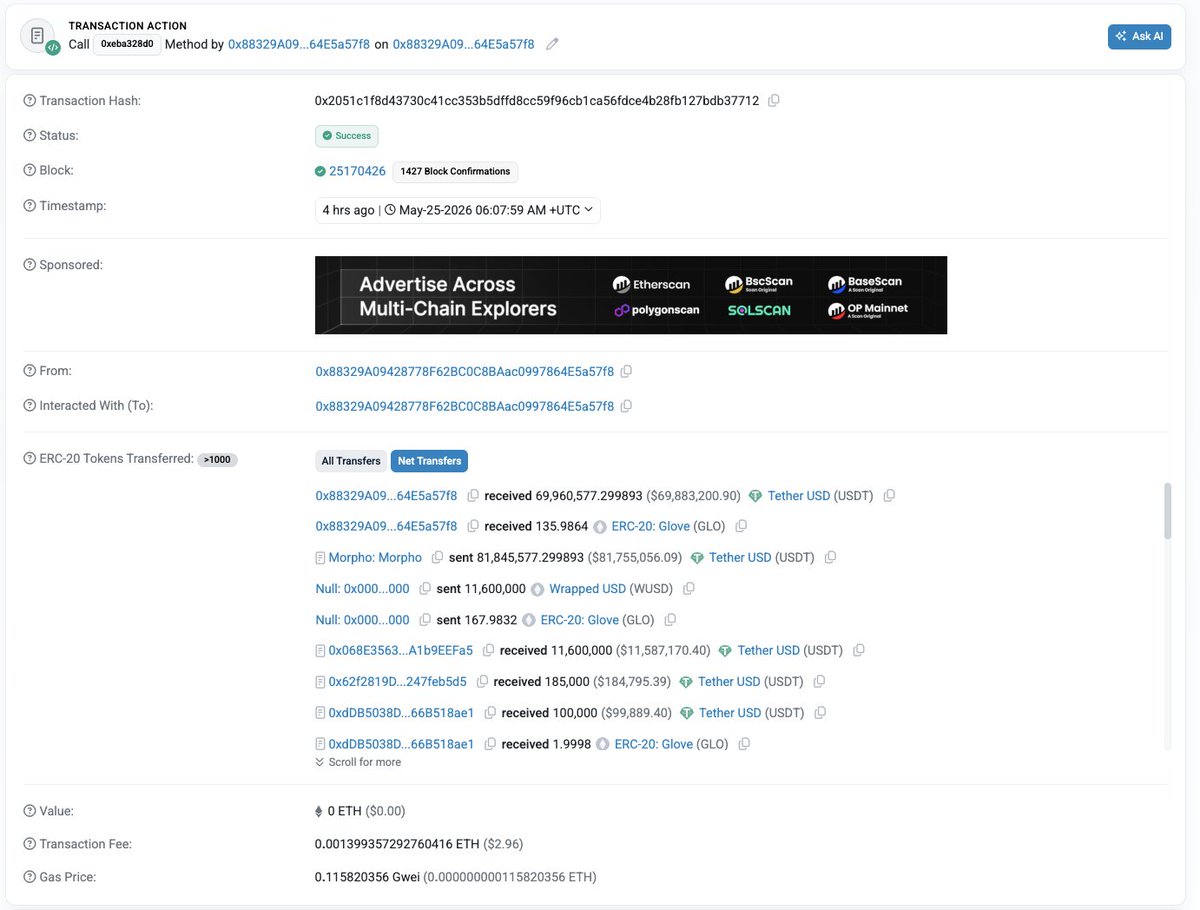Click help icon next to Timestamp
1200x910 pixels.
tap(29, 206)
